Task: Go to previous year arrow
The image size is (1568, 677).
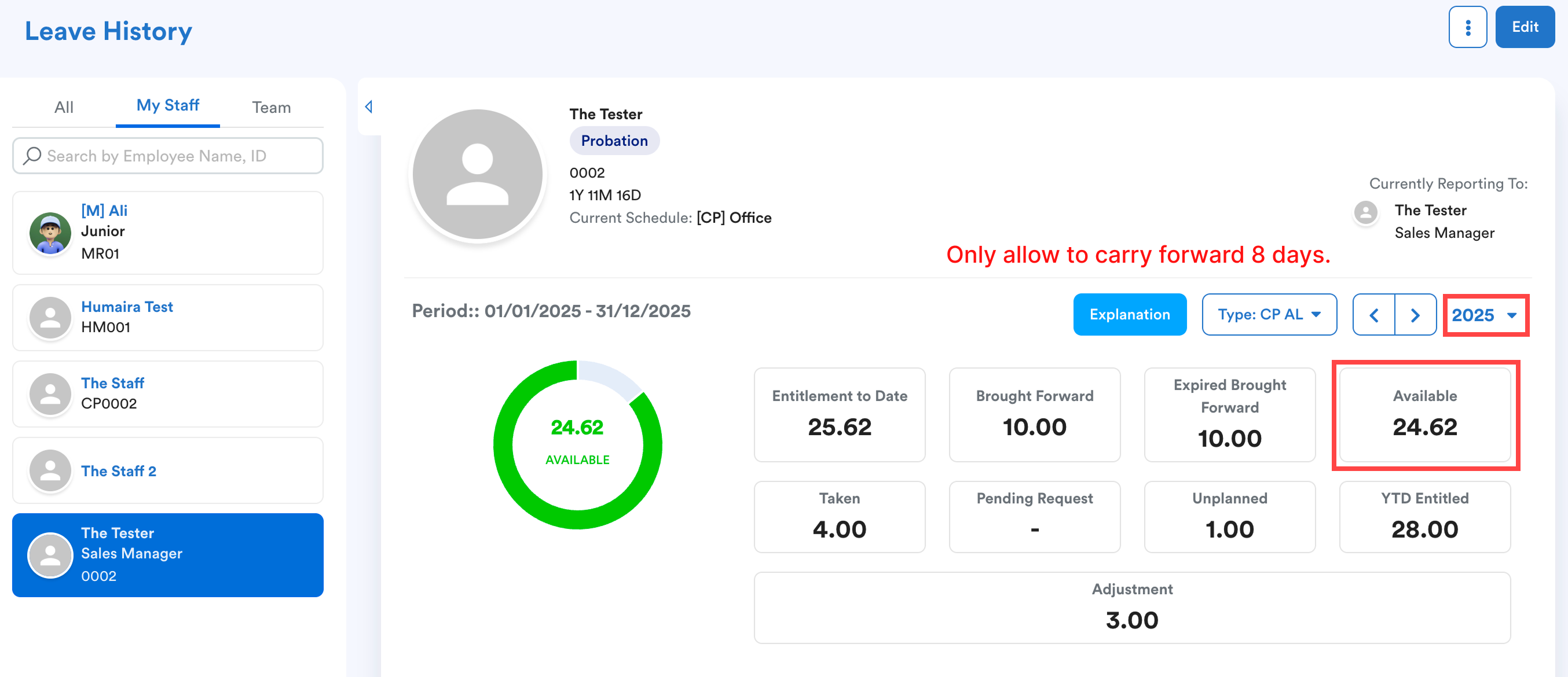Action: click(1373, 315)
